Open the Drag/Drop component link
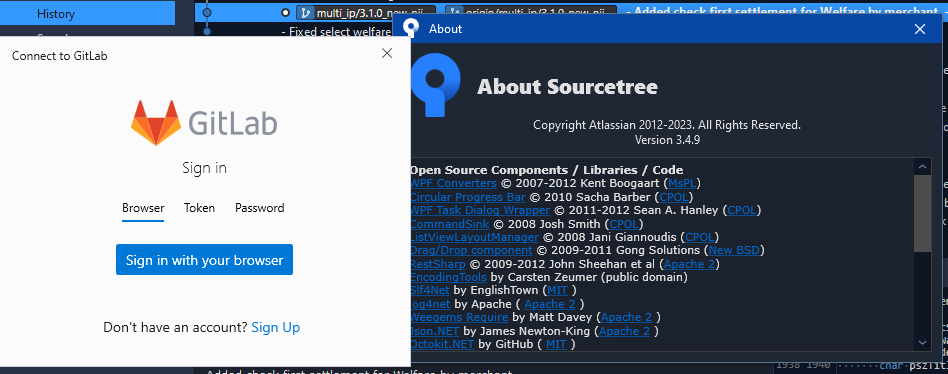Viewport: 948px width, 374px height. (x=471, y=250)
